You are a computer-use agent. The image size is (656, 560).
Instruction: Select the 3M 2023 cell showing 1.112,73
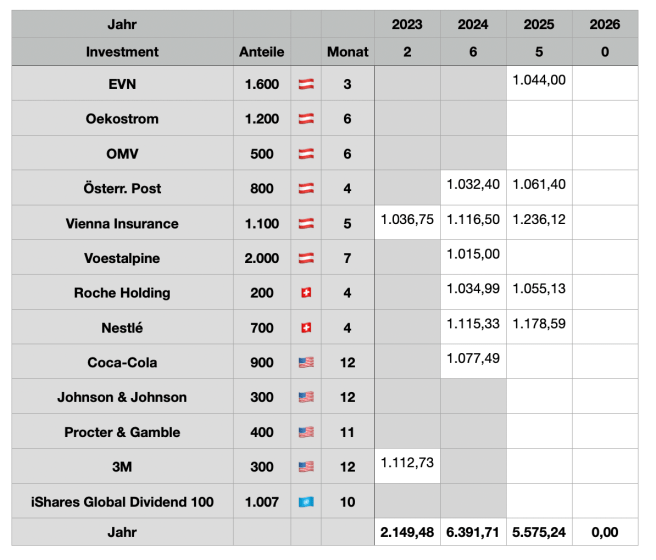(407, 462)
